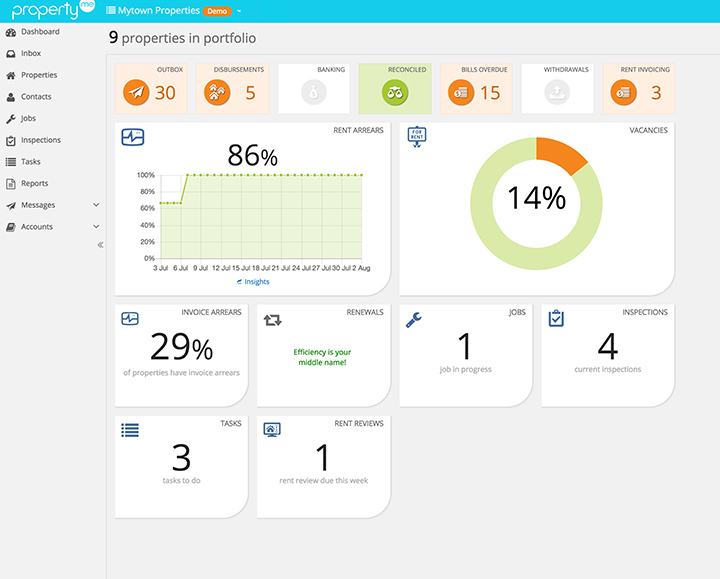This screenshot has height=579, width=720.
Task: Click the blue Jobs wrench tile icon
Action: (414, 320)
